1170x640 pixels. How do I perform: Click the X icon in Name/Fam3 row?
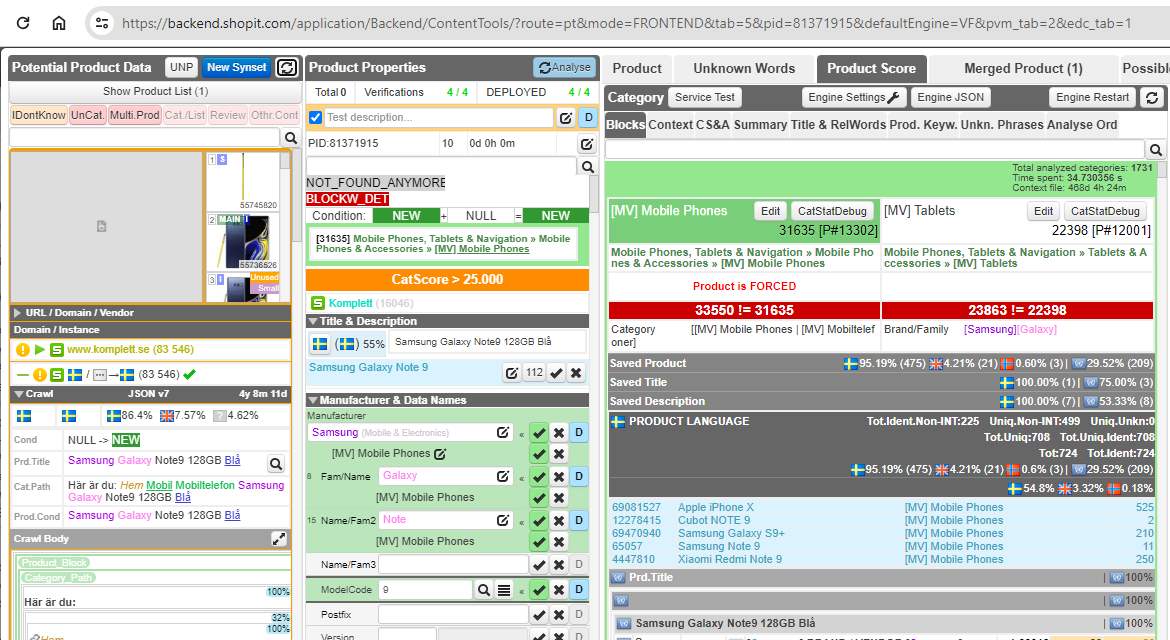coord(558,565)
